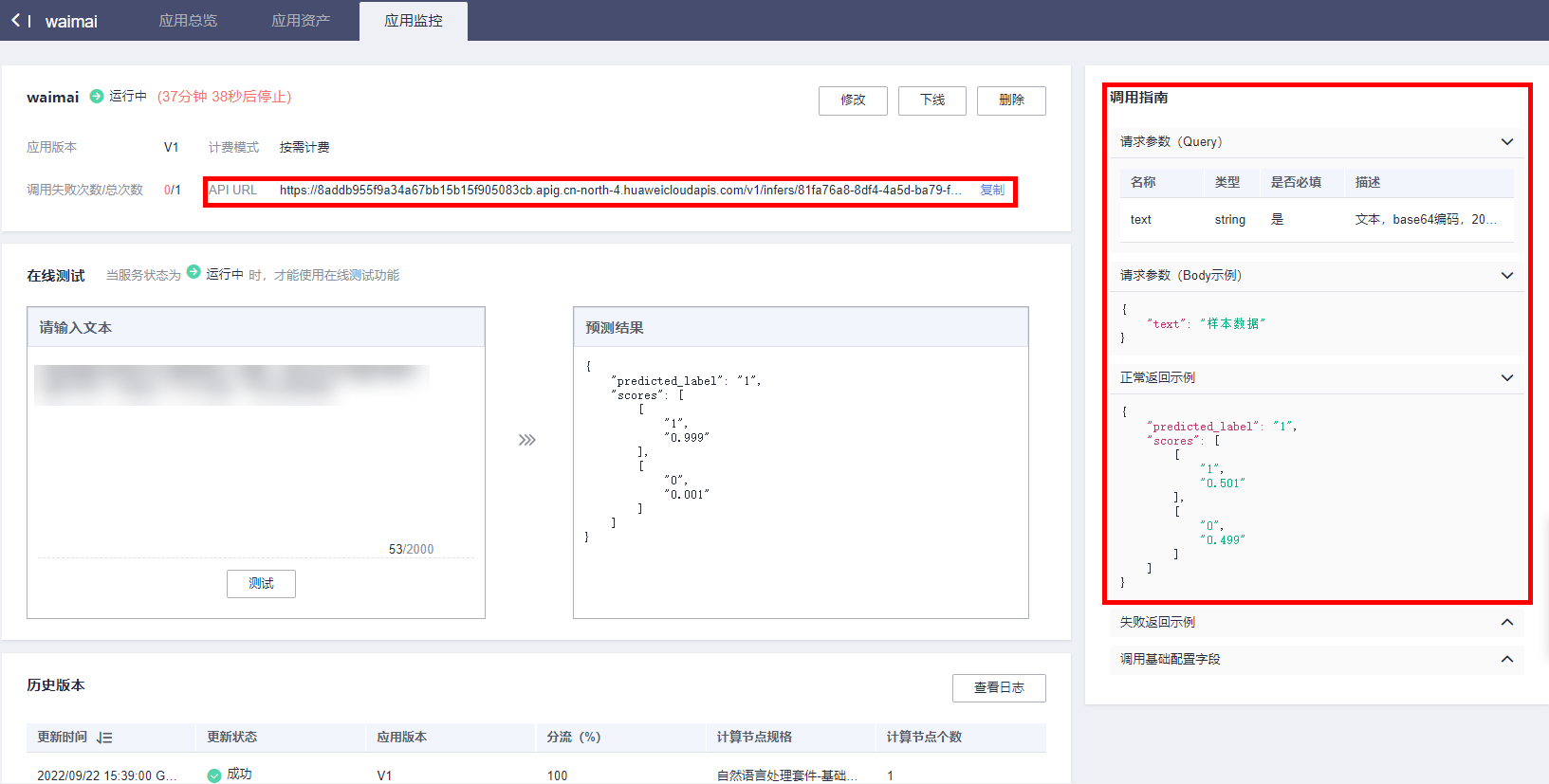Switch to the 应用总览 tab
Screen dimensions: 1549x784
pos(188,21)
